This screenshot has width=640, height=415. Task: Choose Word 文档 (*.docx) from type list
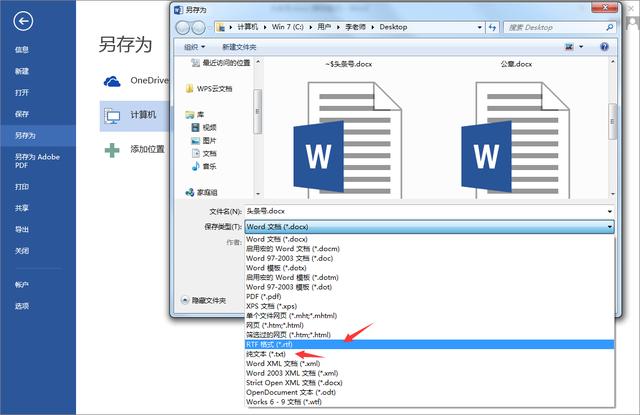(x=430, y=239)
